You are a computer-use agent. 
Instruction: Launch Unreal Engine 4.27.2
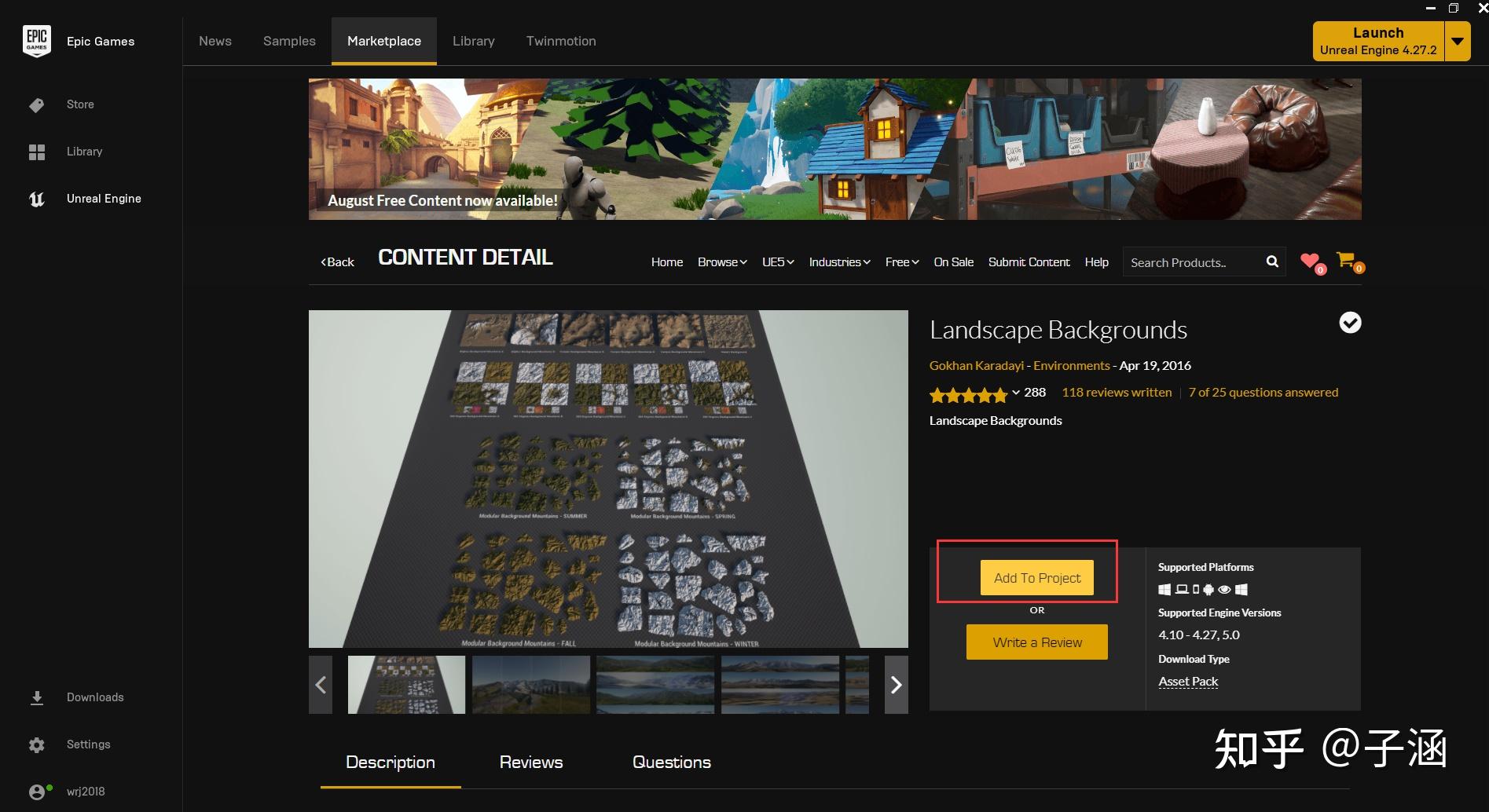[x=1378, y=41]
